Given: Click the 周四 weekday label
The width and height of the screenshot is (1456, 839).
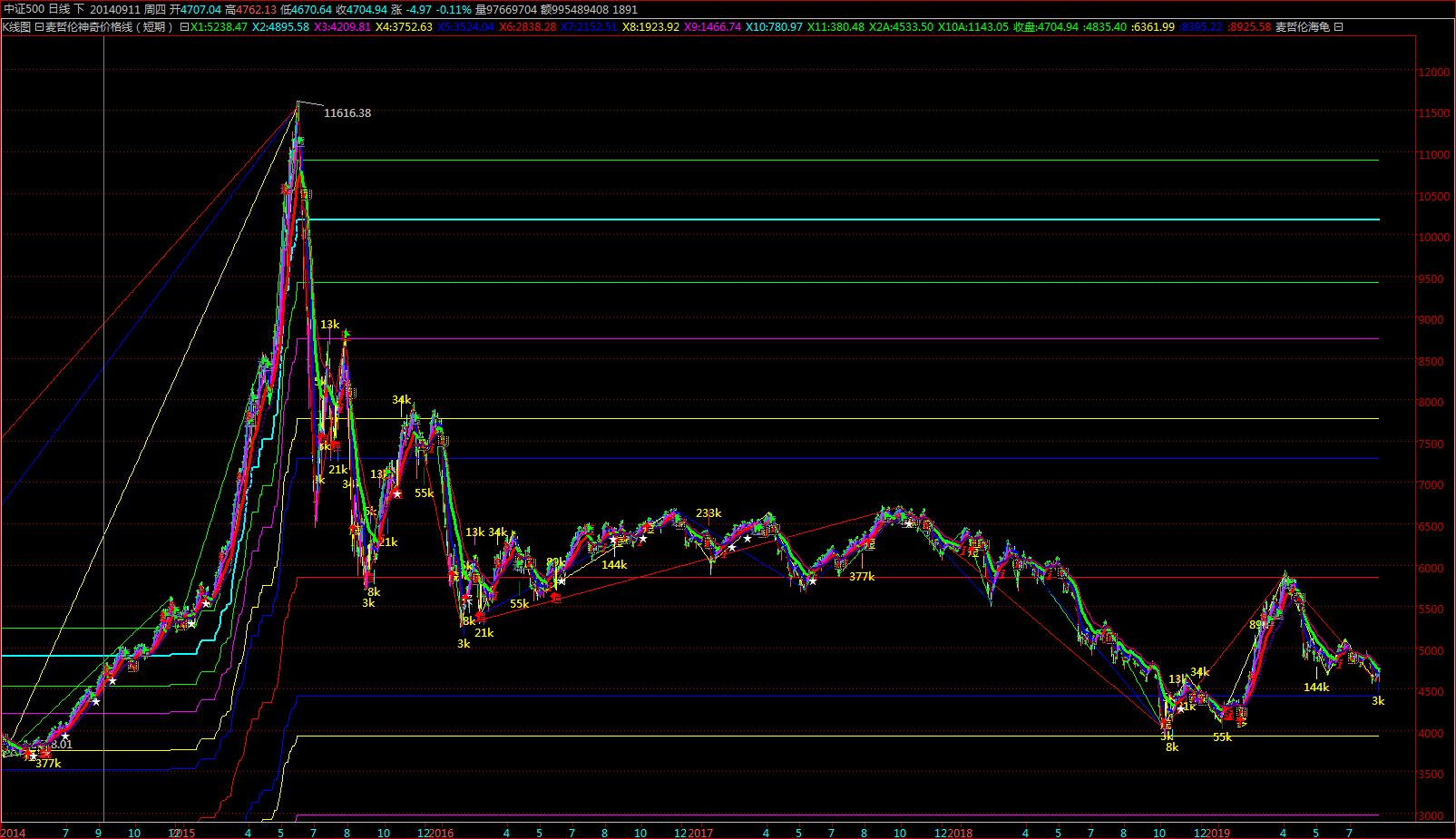Looking at the screenshot, I should [x=155, y=9].
